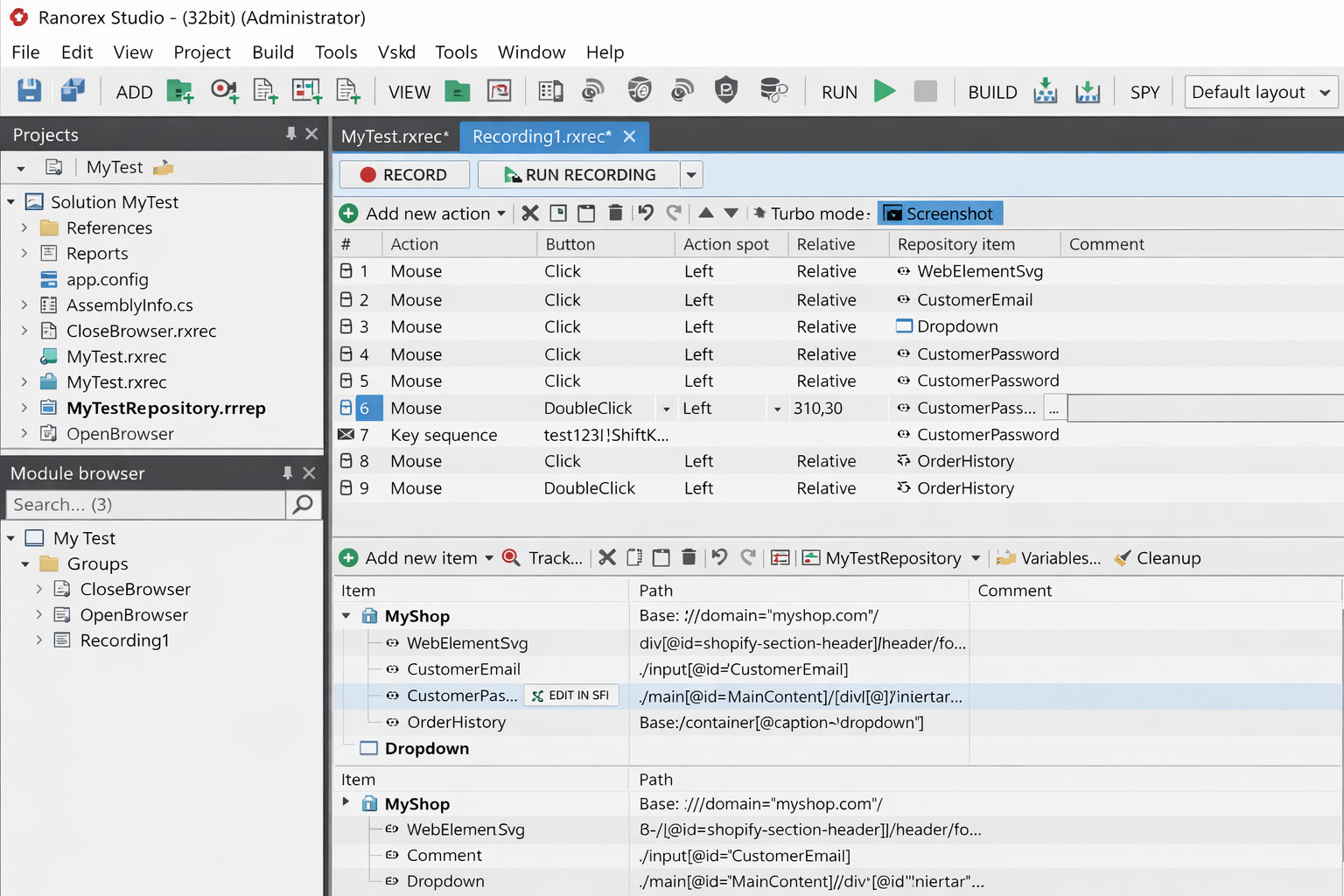This screenshot has width=1344, height=896.
Task: Move the action up with up arrow
Action: click(x=706, y=213)
